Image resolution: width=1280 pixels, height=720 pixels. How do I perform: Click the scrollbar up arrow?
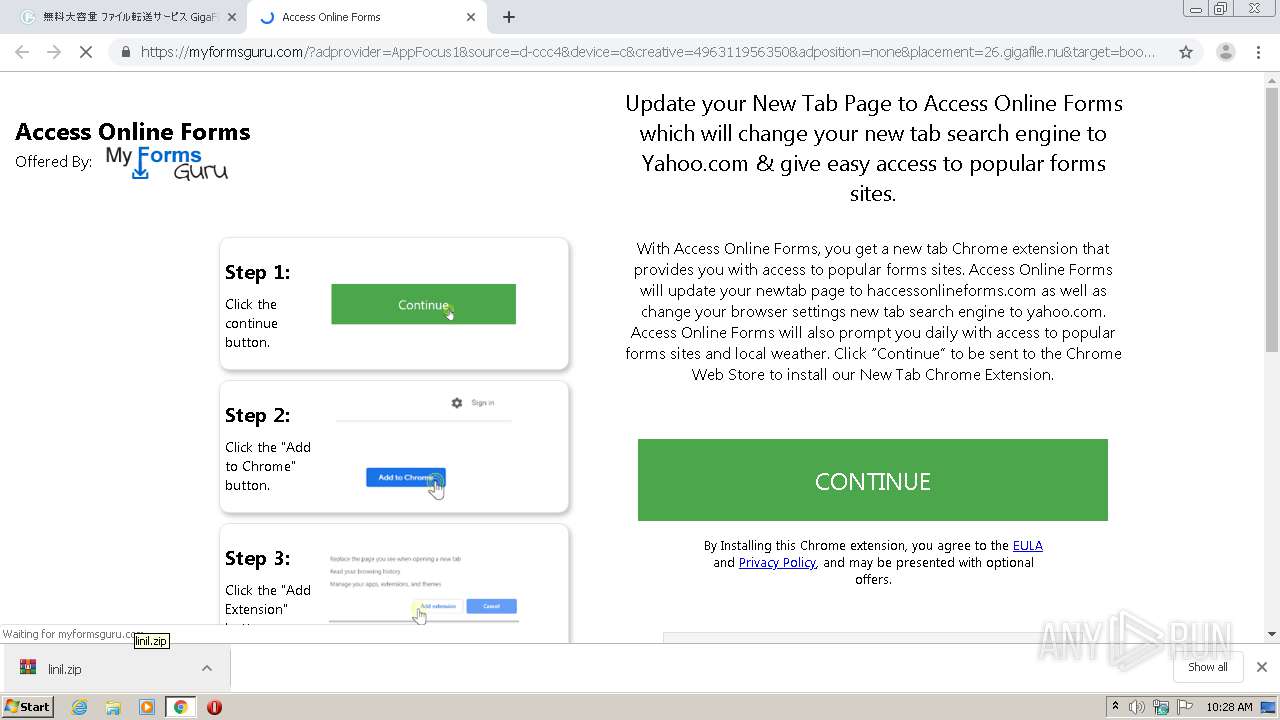click(x=1272, y=81)
